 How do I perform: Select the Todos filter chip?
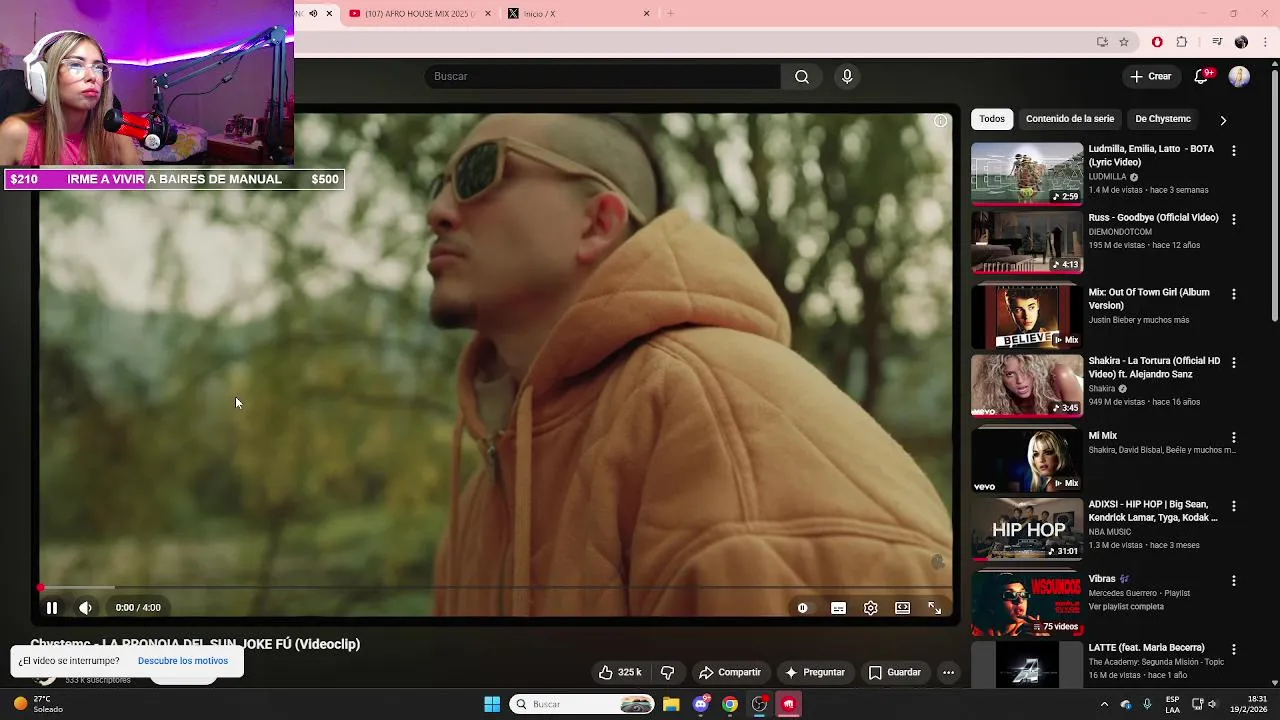[992, 119]
